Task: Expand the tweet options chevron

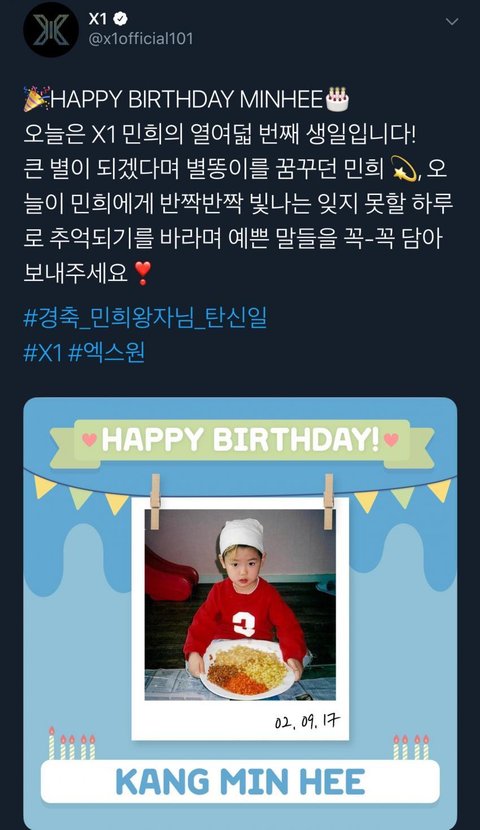Action: pos(452,22)
